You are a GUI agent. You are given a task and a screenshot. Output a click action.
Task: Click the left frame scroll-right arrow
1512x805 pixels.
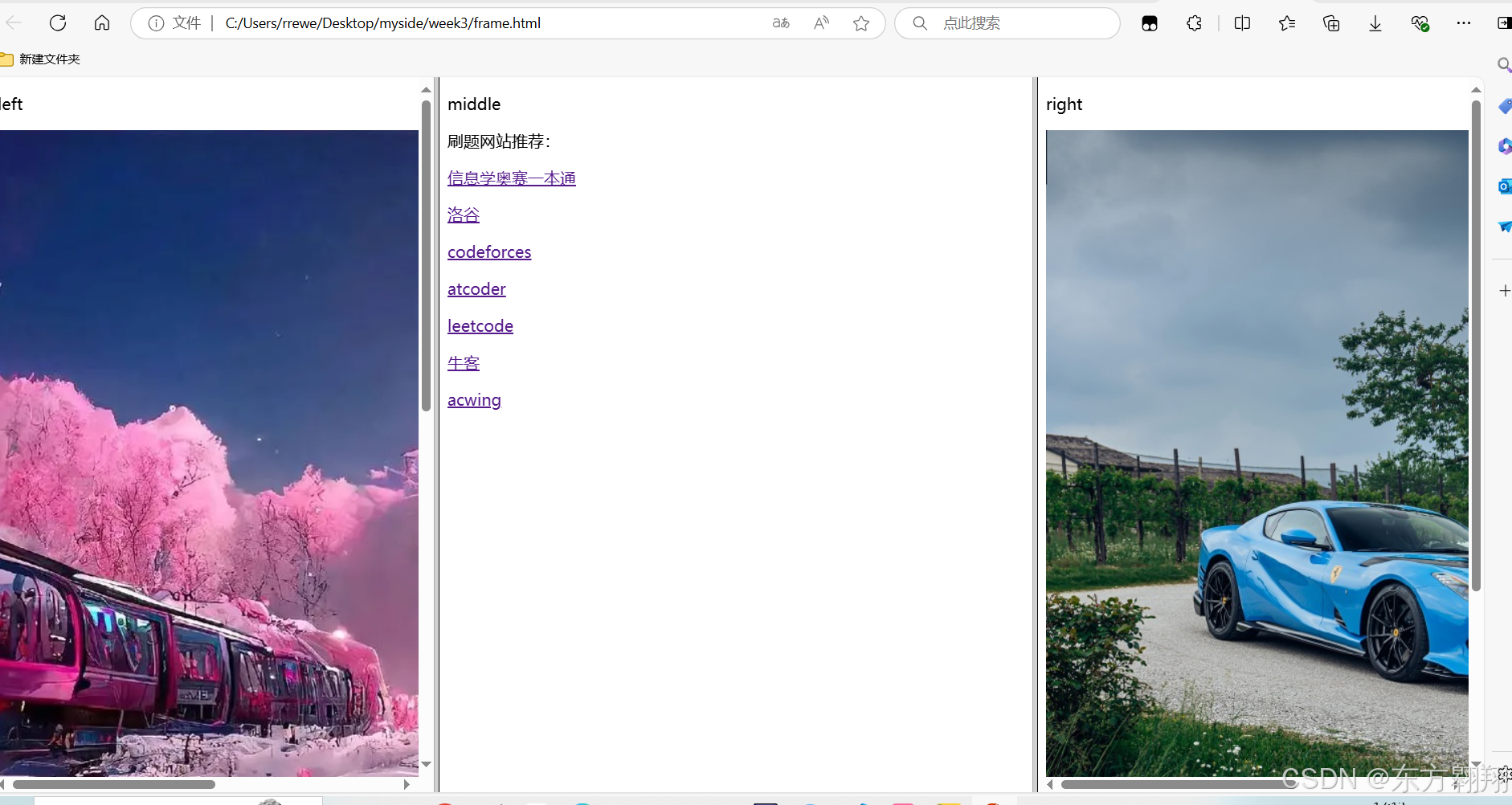click(x=407, y=784)
